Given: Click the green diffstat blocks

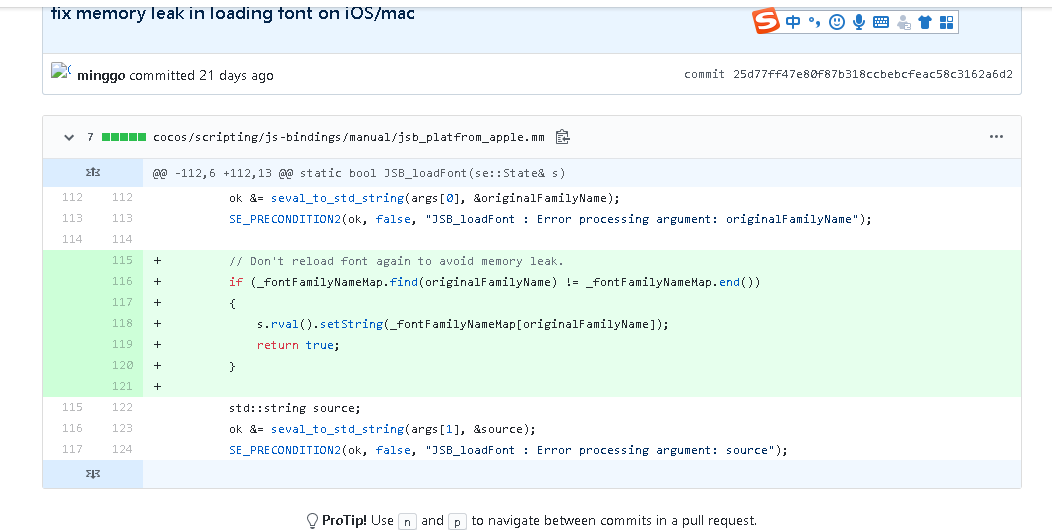Looking at the screenshot, I should 123,137.
